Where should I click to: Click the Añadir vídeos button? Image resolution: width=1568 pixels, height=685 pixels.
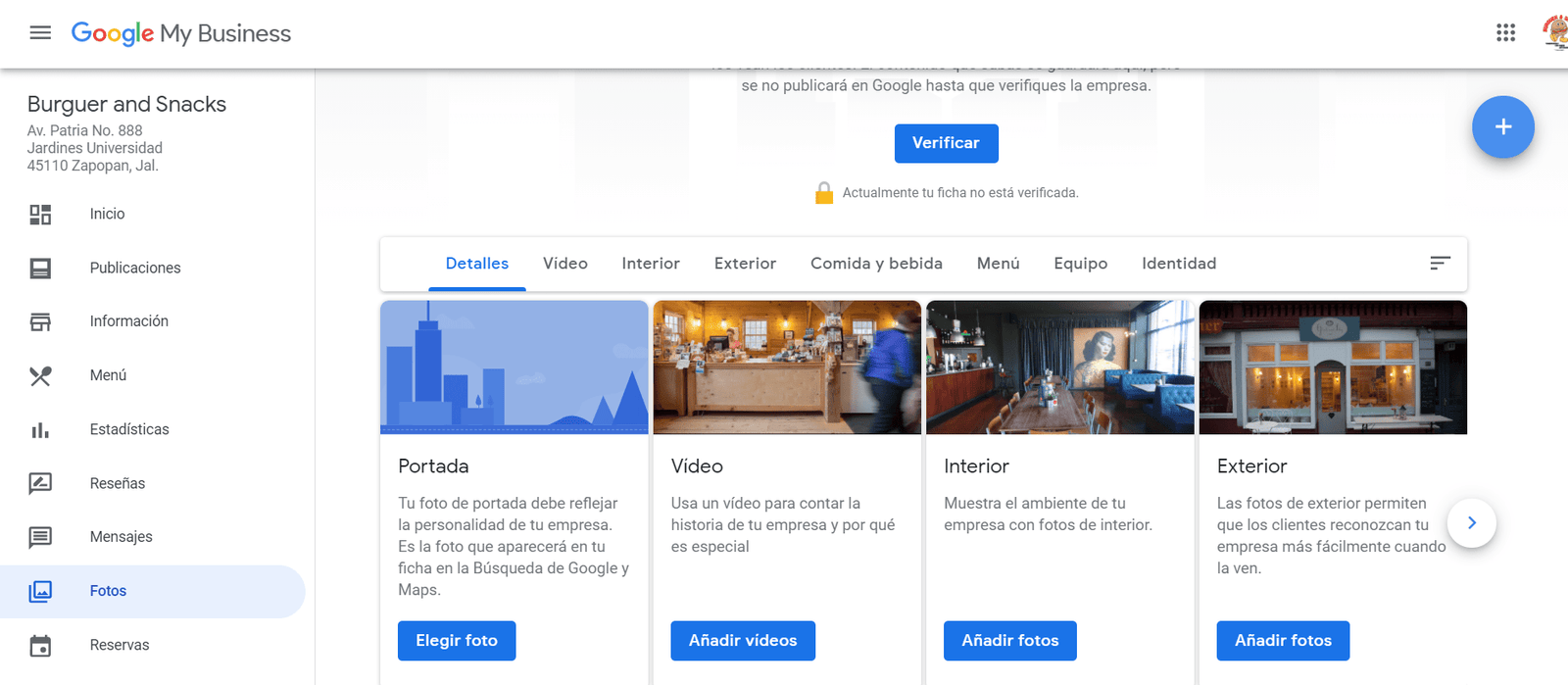pos(743,641)
